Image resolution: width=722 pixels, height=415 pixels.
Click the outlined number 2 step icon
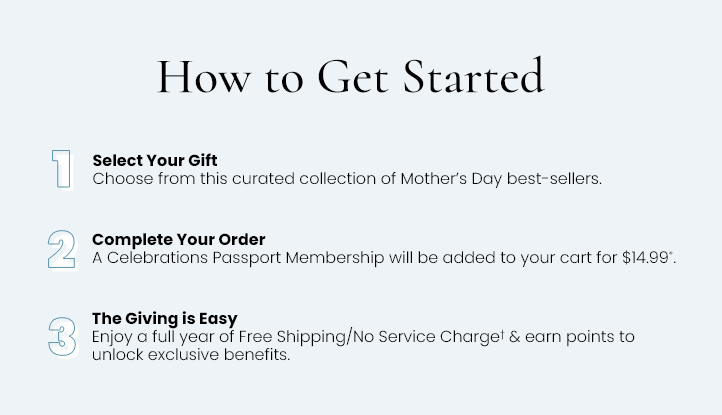click(x=62, y=250)
